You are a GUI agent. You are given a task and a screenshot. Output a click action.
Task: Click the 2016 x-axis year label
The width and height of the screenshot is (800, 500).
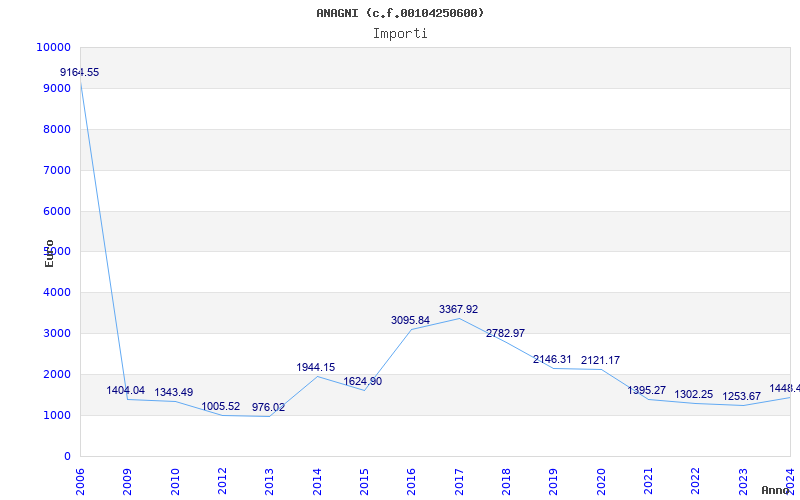412,481
